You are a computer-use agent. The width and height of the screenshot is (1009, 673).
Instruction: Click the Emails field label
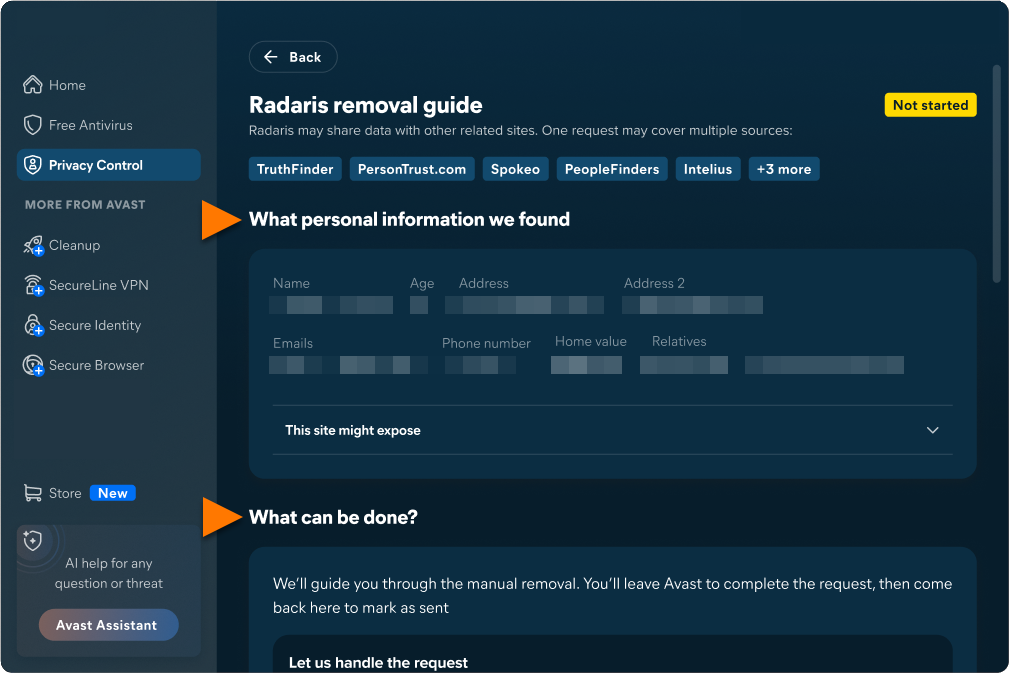coord(293,343)
